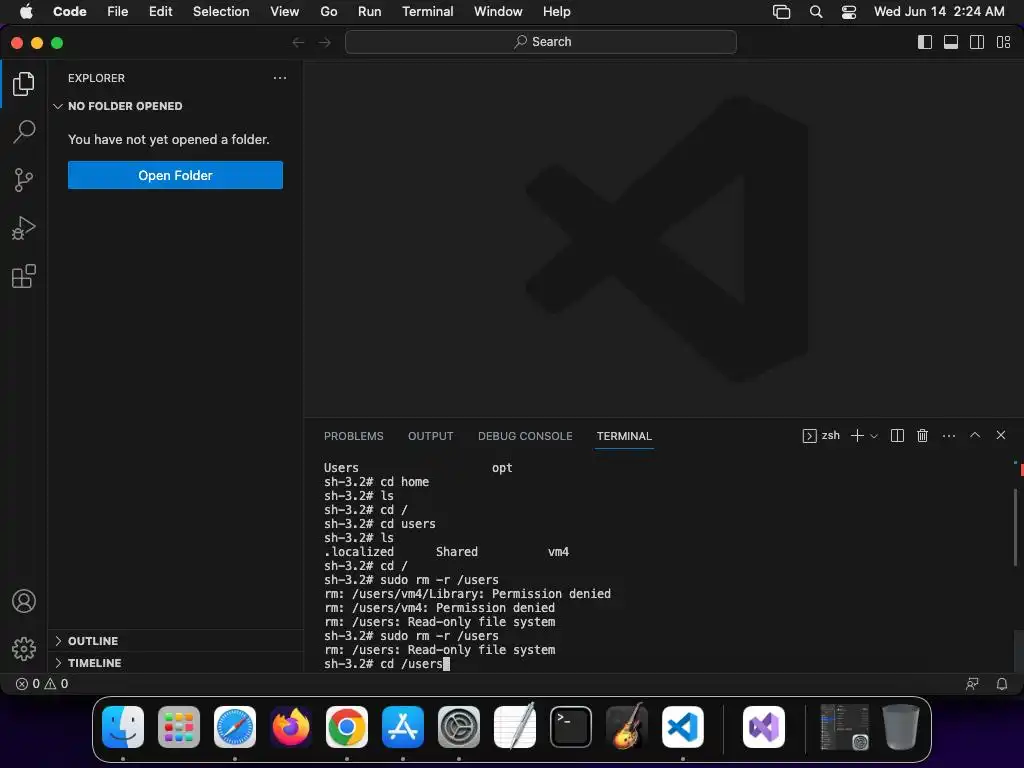Click the Open Folder button

point(175,175)
